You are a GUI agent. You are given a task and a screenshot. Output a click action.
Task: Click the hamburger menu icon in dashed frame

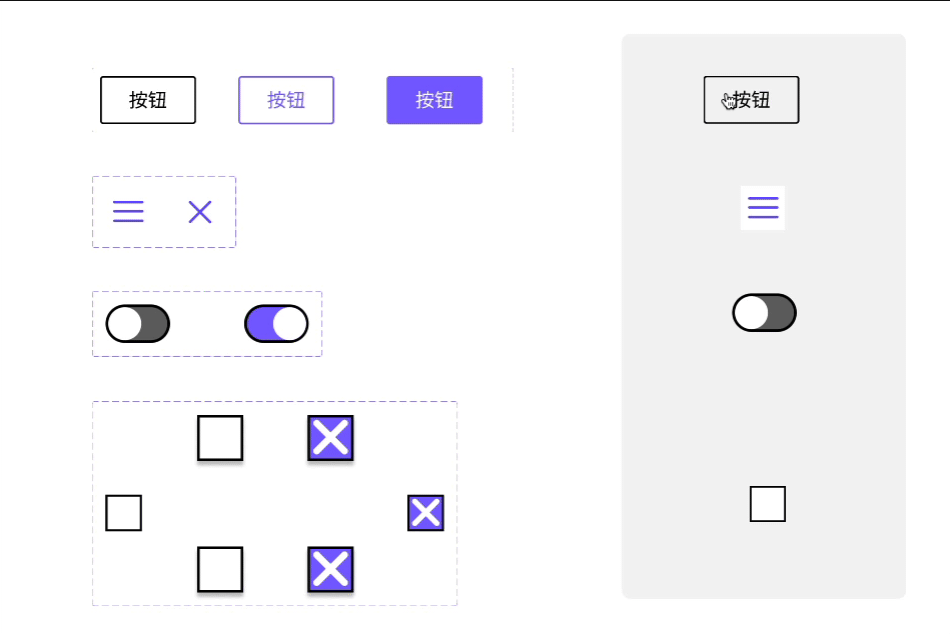[128, 212]
